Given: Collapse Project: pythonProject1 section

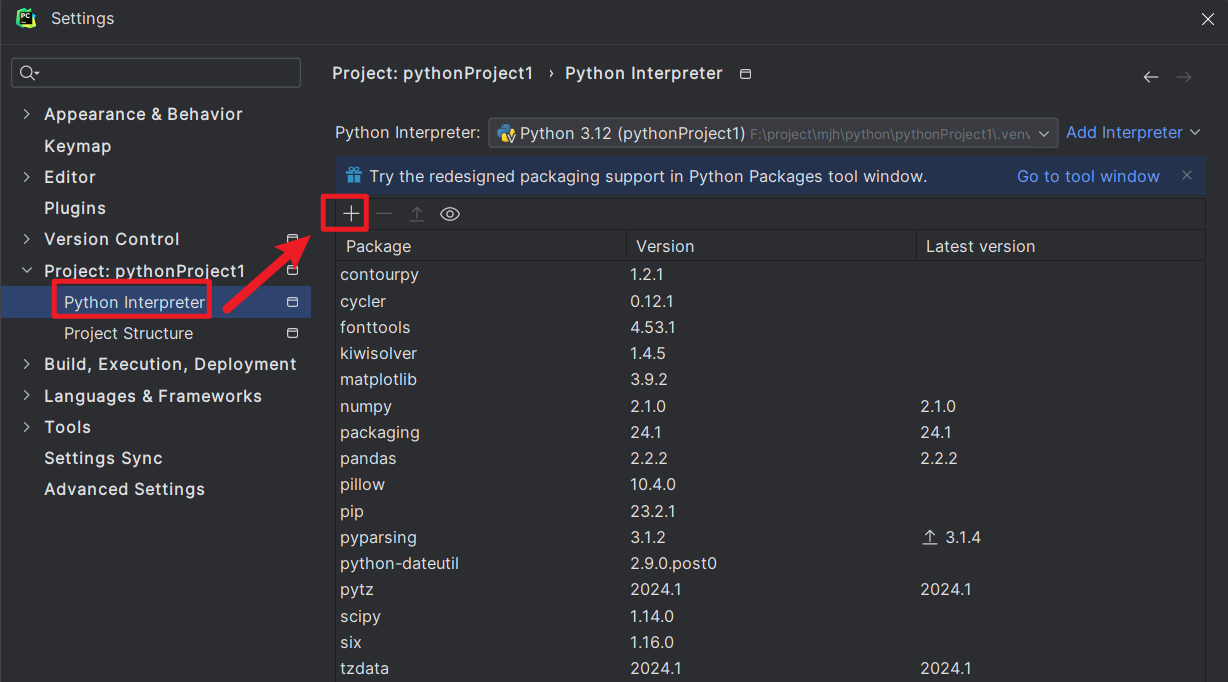Looking at the screenshot, I should tap(26, 271).
